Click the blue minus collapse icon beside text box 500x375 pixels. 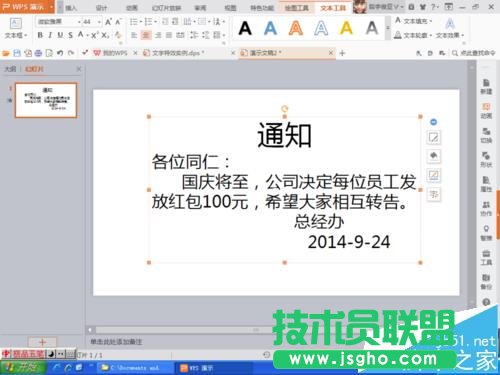click(x=433, y=122)
